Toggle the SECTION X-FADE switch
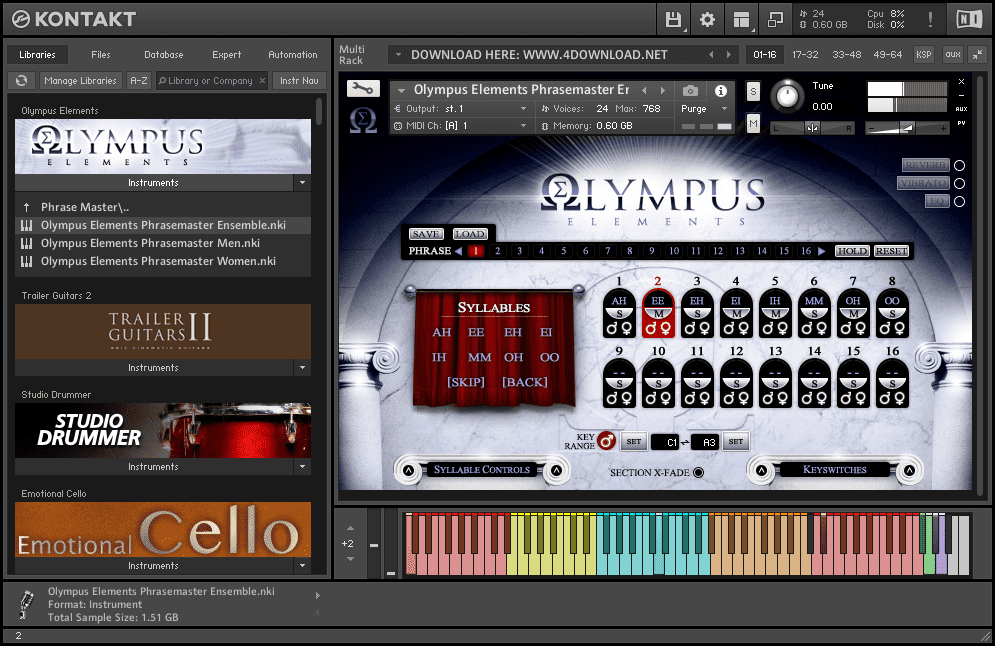The image size is (995, 646). (699, 472)
